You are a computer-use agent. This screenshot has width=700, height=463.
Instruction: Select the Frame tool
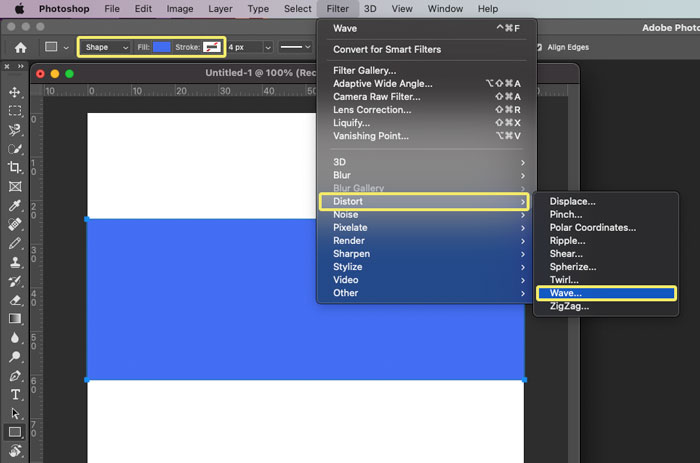click(x=15, y=187)
